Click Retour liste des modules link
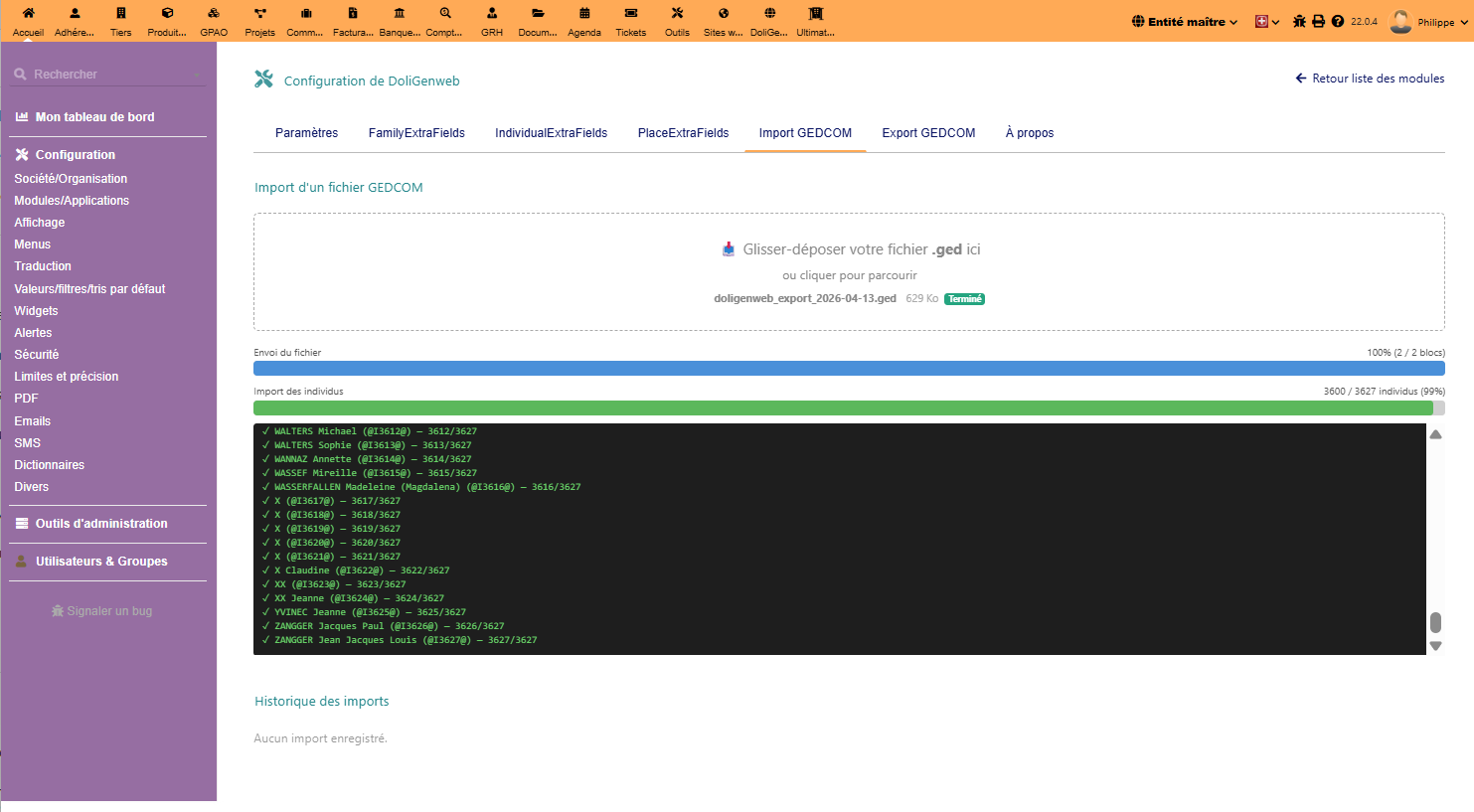The width and height of the screenshot is (1474, 812). pyautogui.click(x=1370, y=79)
